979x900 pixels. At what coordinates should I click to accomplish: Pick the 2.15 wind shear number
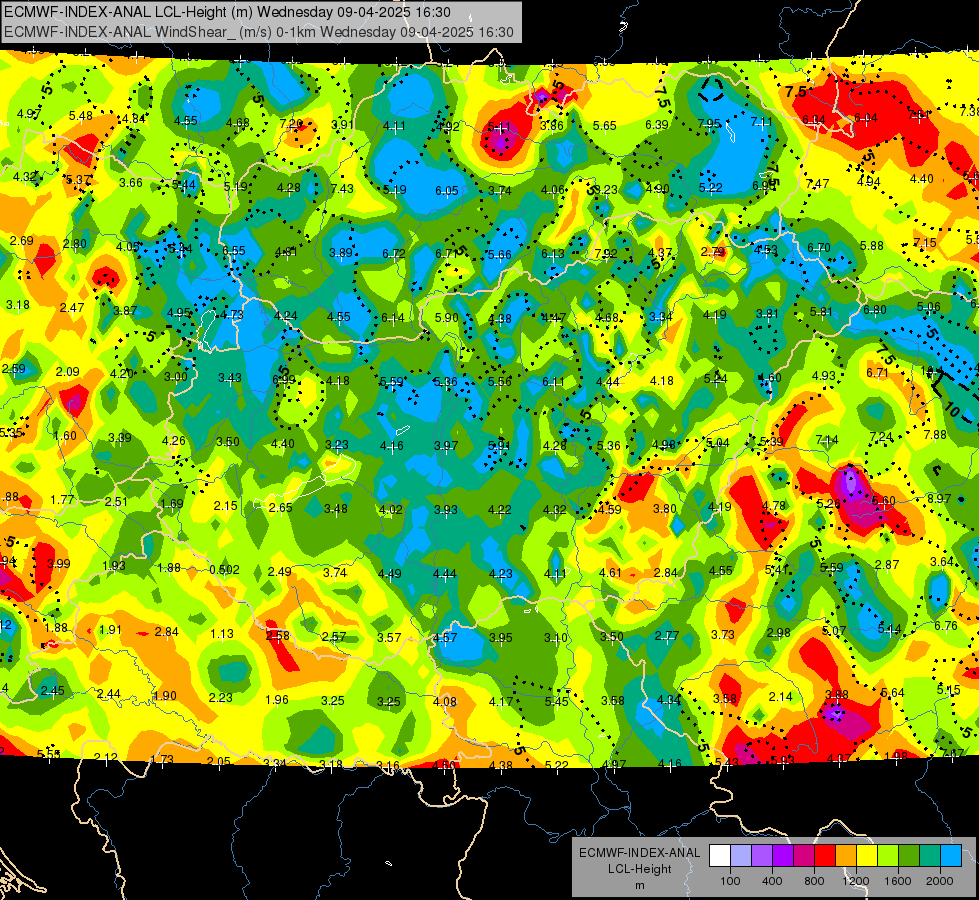(x=225, y=505)
